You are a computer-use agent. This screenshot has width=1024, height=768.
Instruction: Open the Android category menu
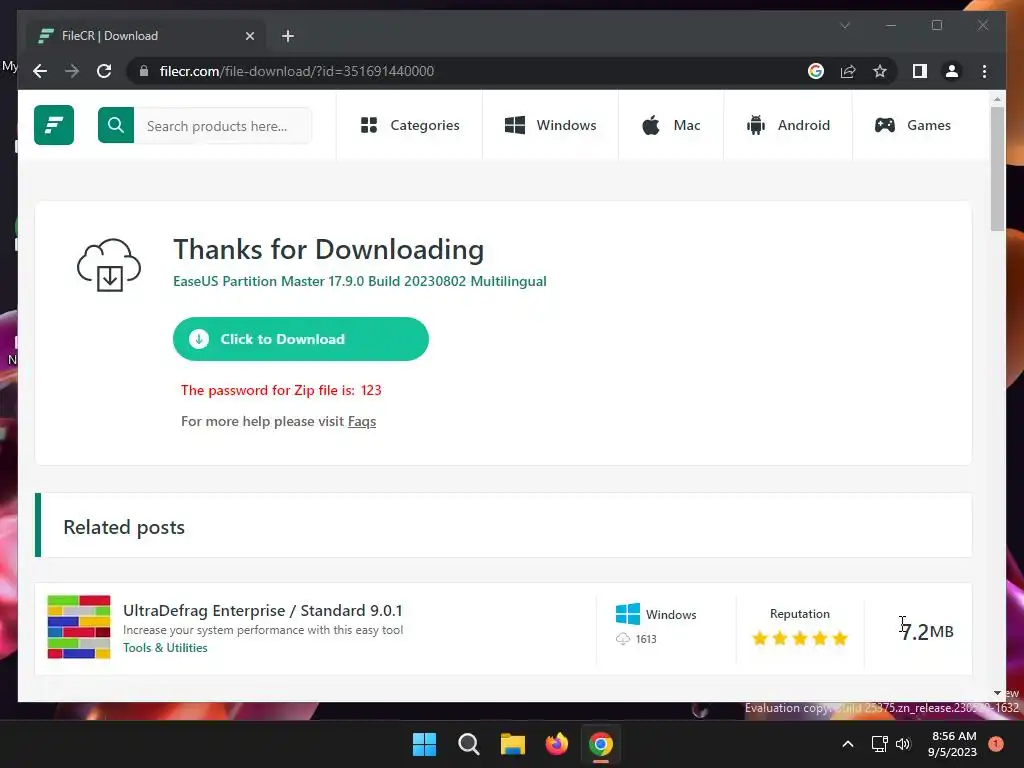click(788, 125)
